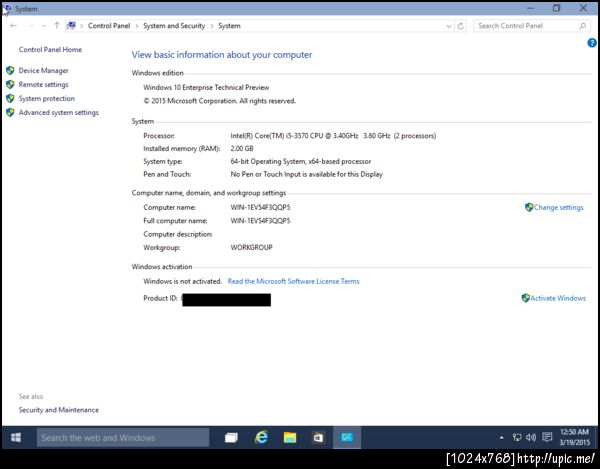
Task: Click the 'No Pen or Touch Input' text
Action: 307,174
